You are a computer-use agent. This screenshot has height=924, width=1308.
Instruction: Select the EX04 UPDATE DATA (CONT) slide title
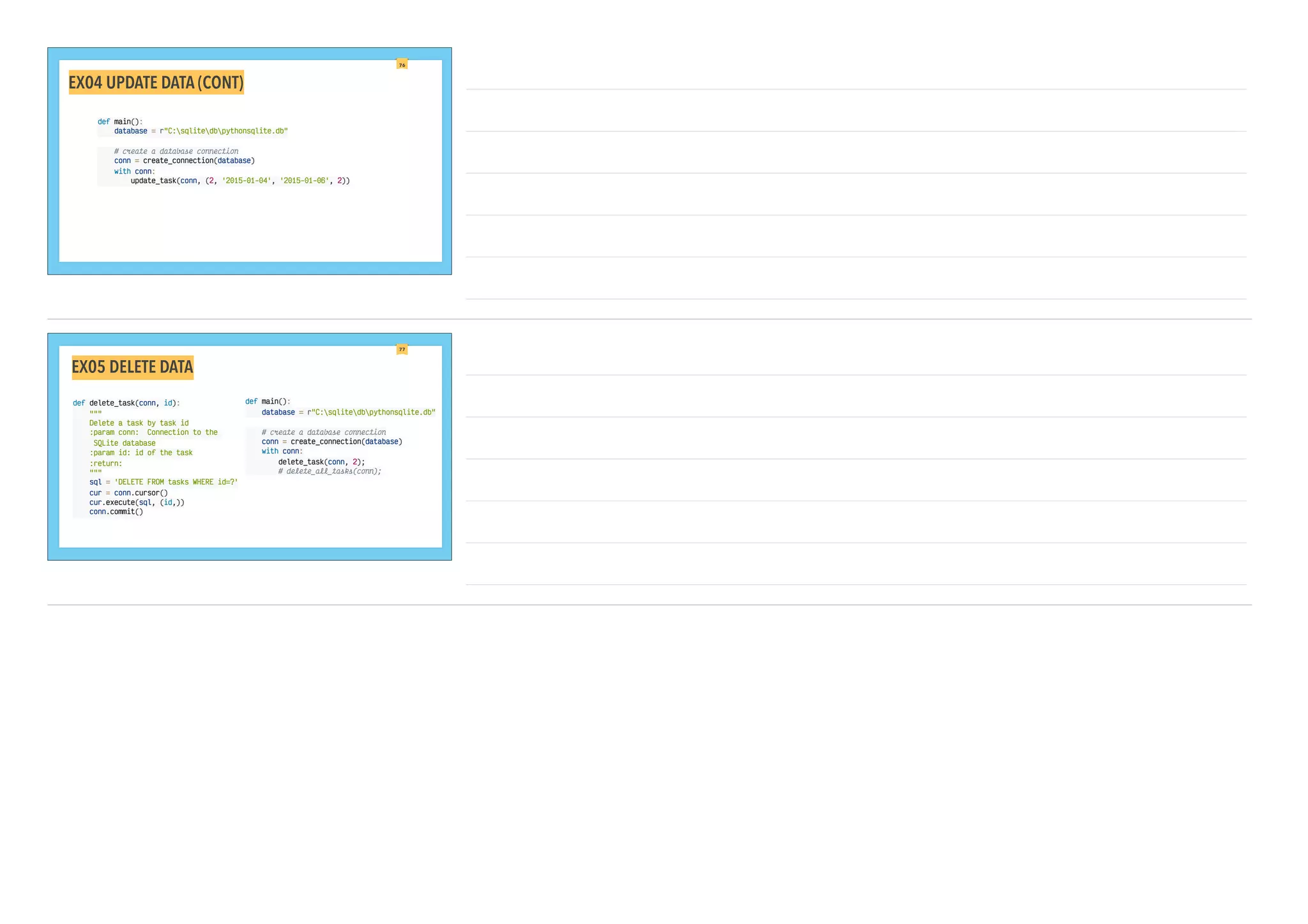pyautogui.click(x=156, y=82)
